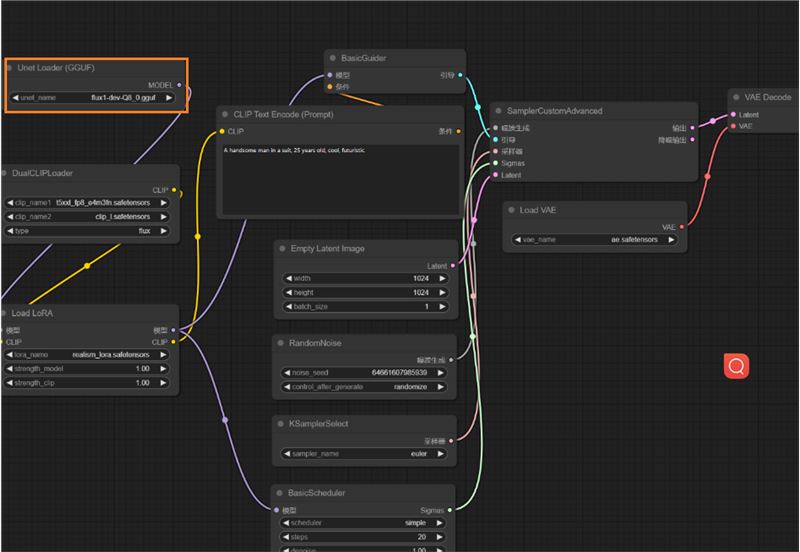Click the noise_seed value field
This screenshot has height=552, width=800.
coord(363,372)
